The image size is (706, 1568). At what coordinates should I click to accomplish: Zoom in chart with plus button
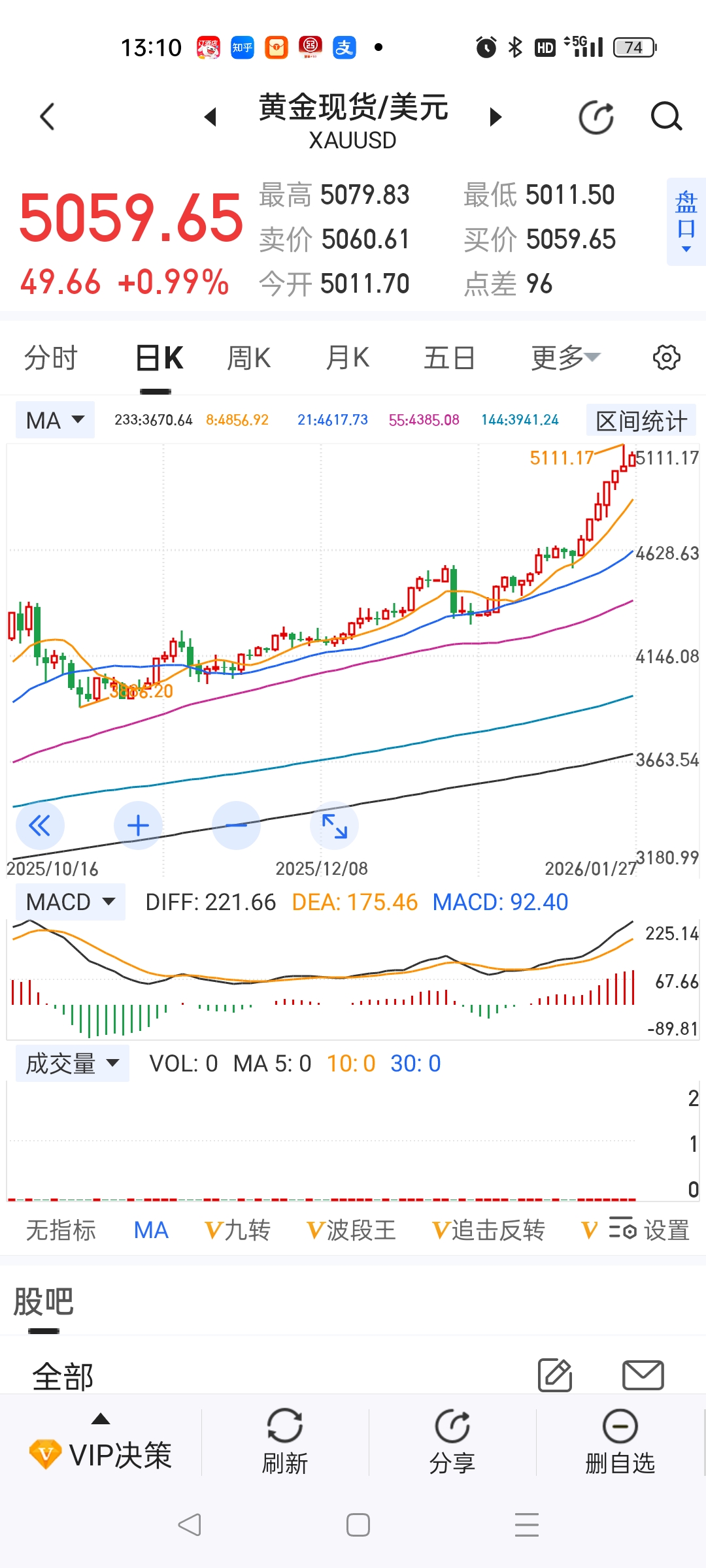tap(138, 826)
